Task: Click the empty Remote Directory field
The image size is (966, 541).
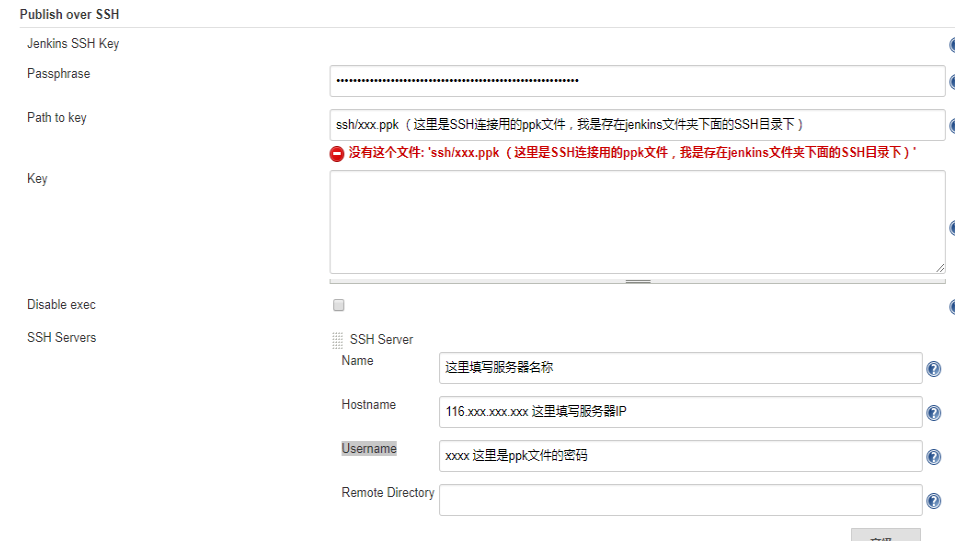Action: click(680, 500)
